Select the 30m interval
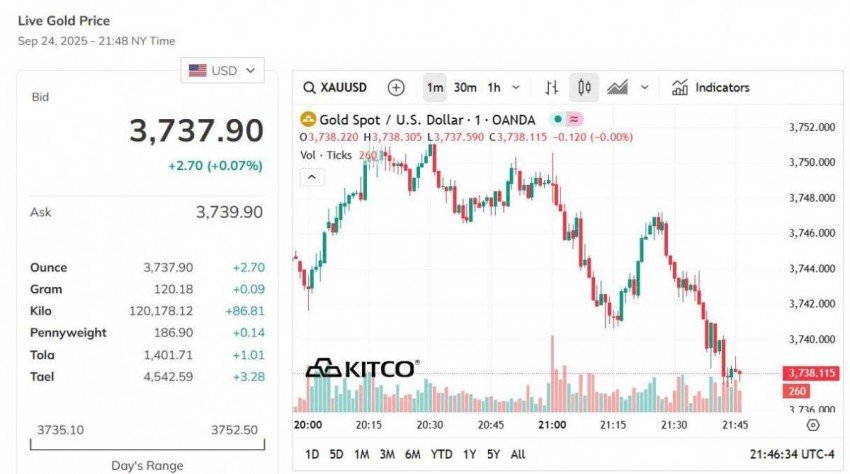This screenshot has height=474, width=850. coord(465,88)
